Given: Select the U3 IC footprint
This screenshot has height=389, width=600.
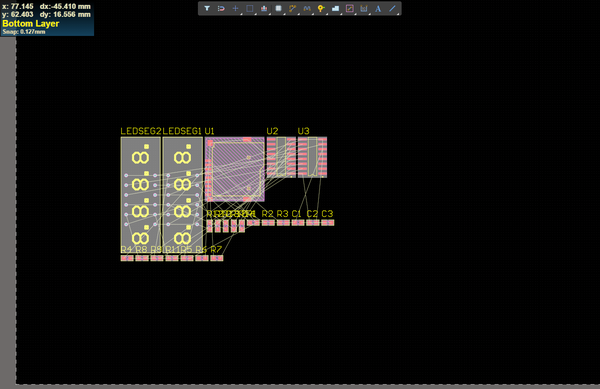Looking at the screenshot, I should point(312,157).
